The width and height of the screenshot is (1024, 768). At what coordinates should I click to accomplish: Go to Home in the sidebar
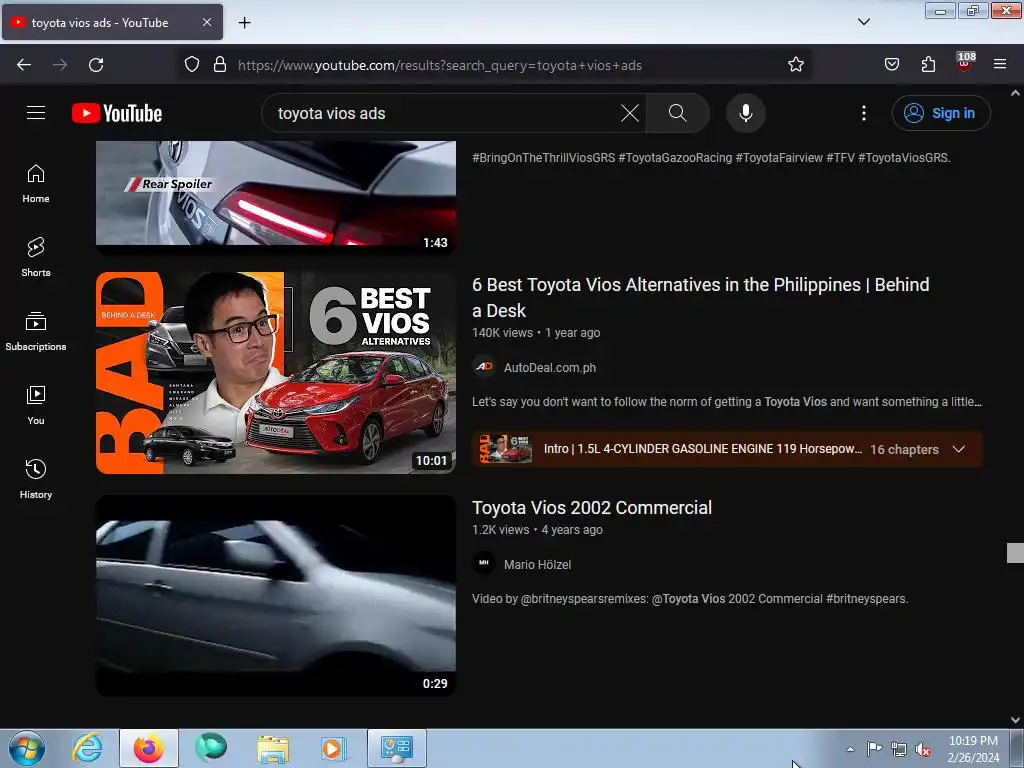[36, 184]
